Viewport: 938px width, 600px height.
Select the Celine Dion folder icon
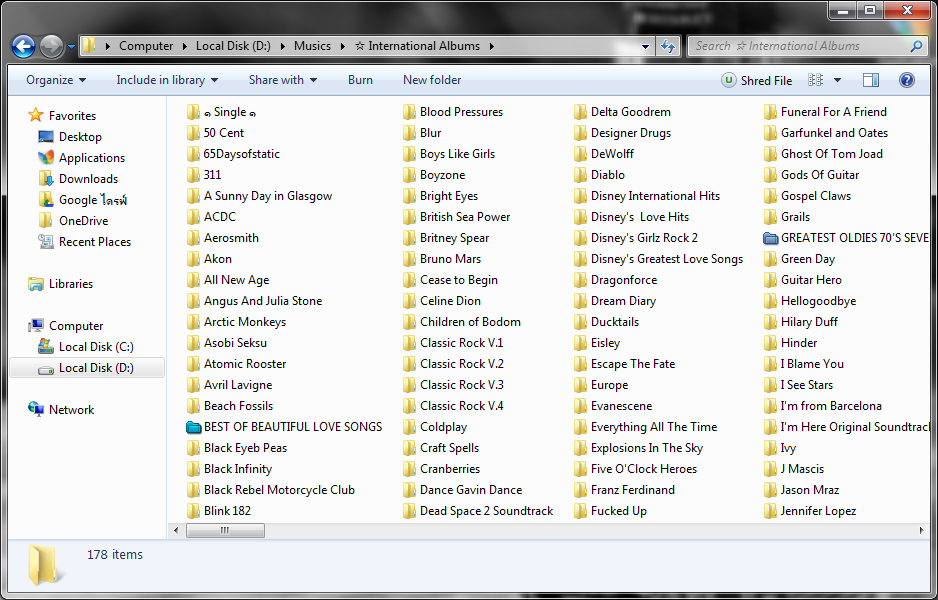[409, 301]
